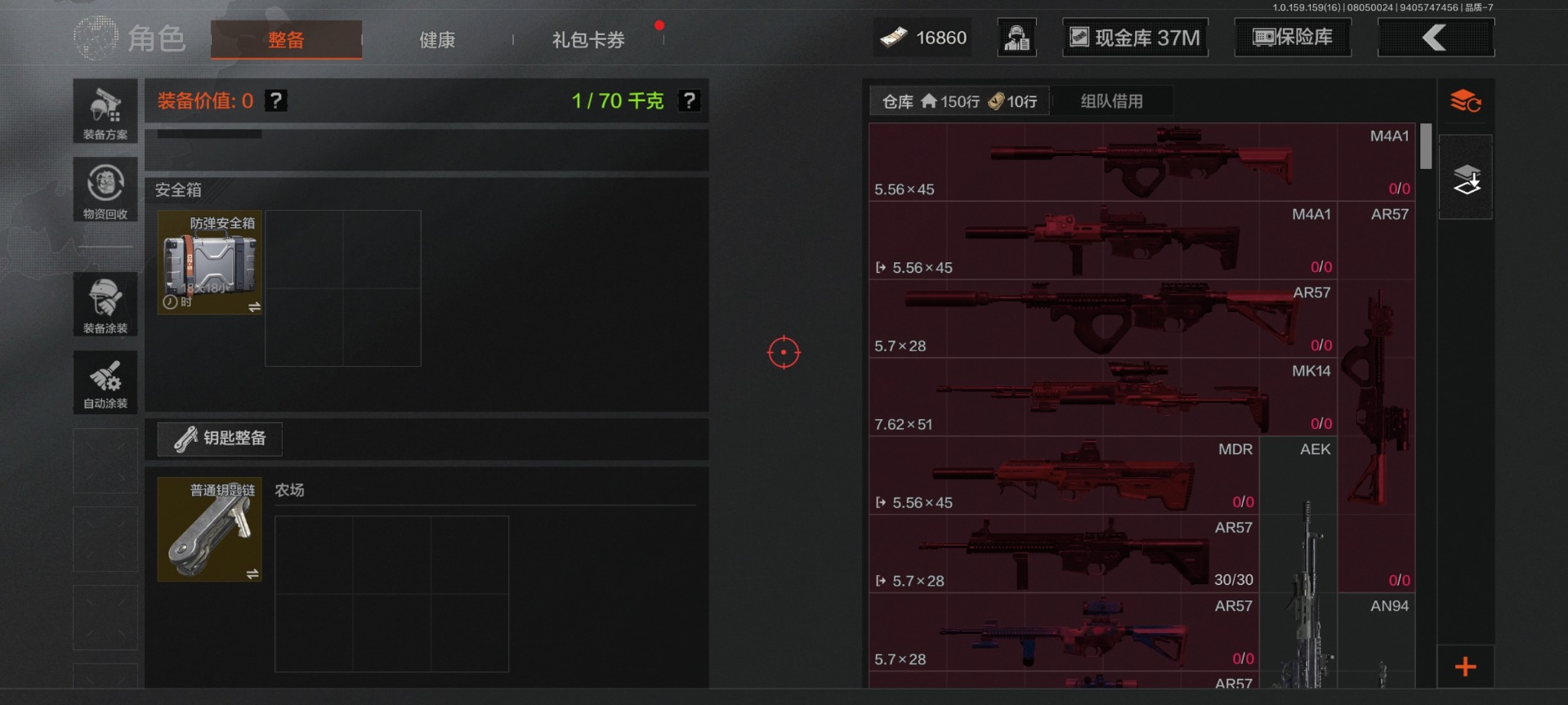The image size is (1568, 705).
Task: Open the 装备方案 loadout preset icon
Action: coord(105,111)
